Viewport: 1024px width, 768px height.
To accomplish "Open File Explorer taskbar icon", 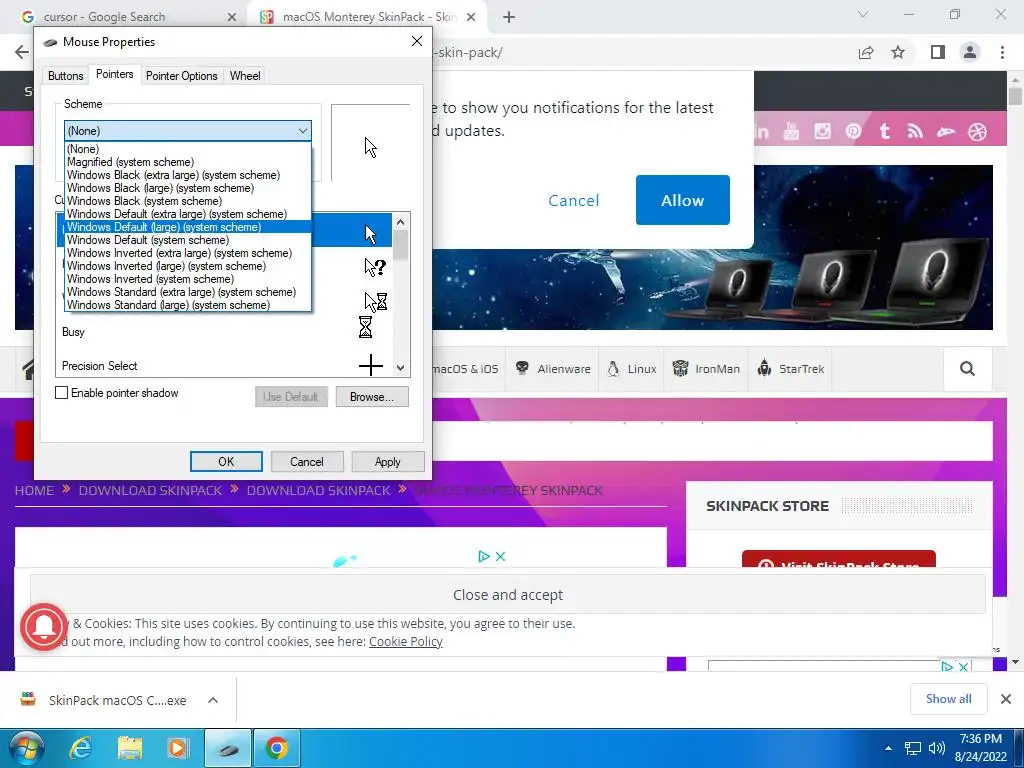I will [x=130, y=748].
